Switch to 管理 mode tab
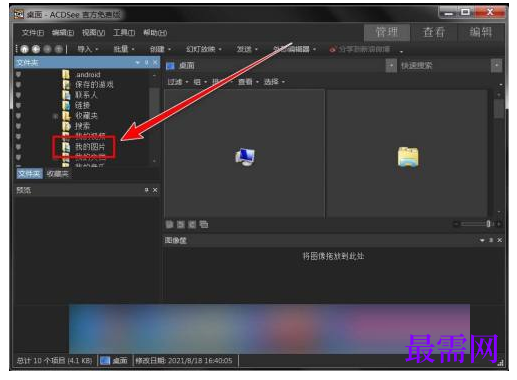This screenshot has width=517, height=380. [x=387, y=32]
